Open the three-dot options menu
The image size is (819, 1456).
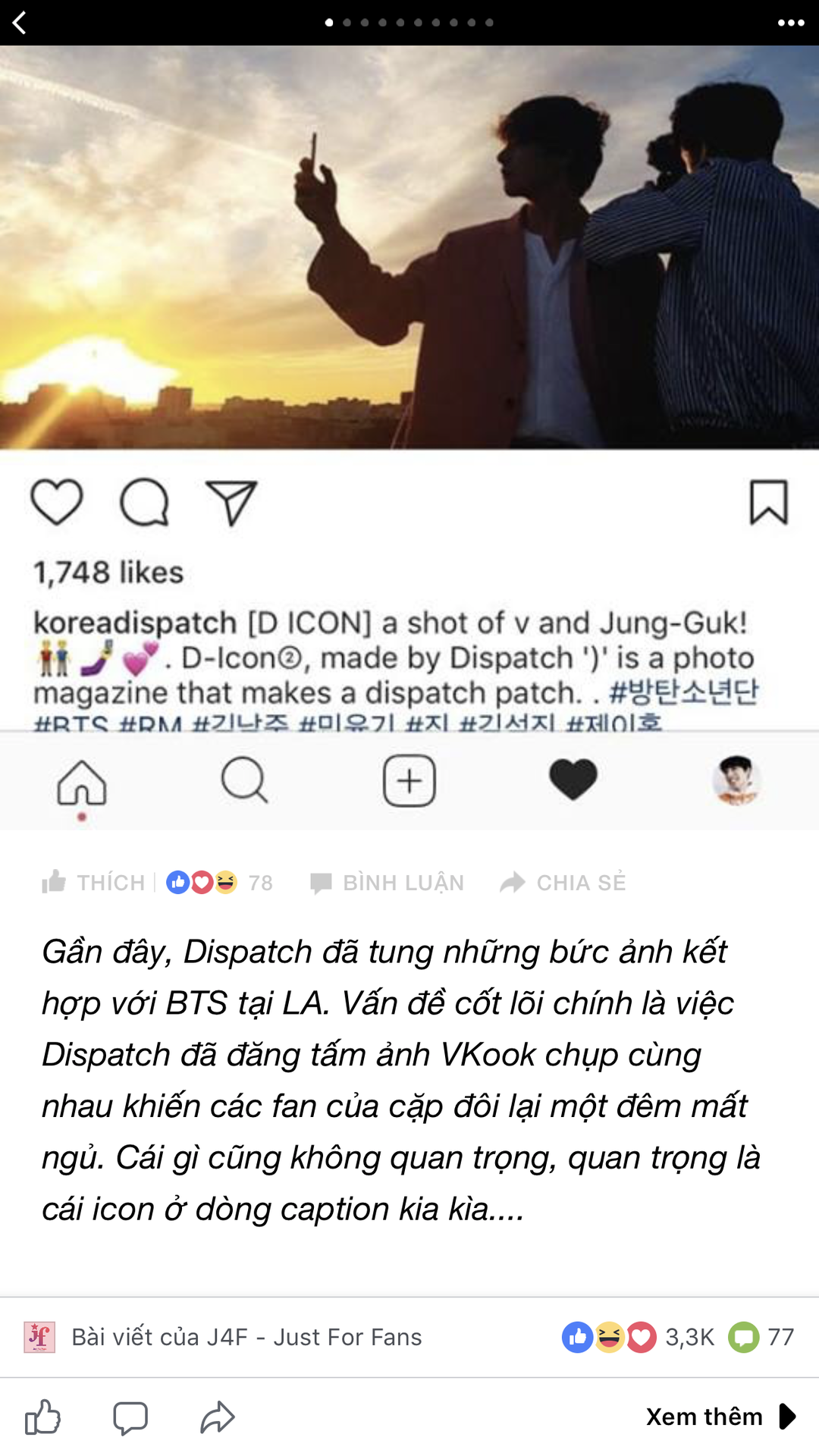coord(791,23)
